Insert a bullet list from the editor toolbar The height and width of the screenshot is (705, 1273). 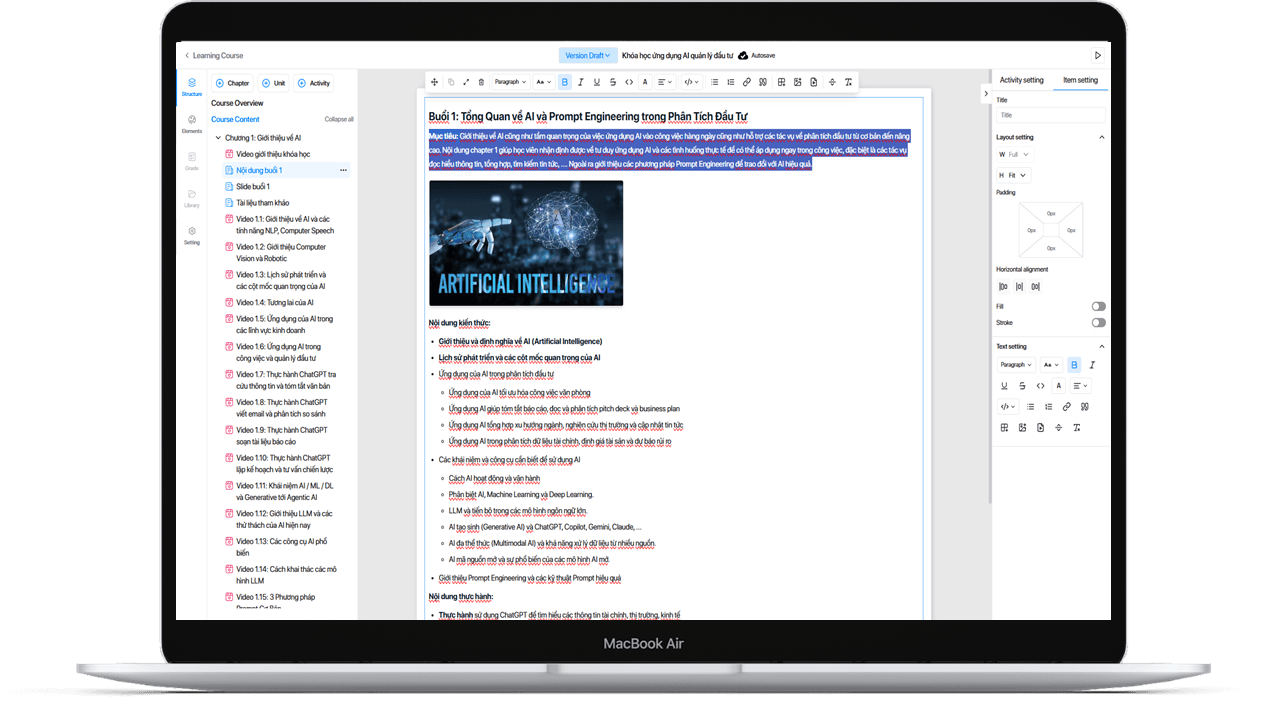tap(715, 82)
